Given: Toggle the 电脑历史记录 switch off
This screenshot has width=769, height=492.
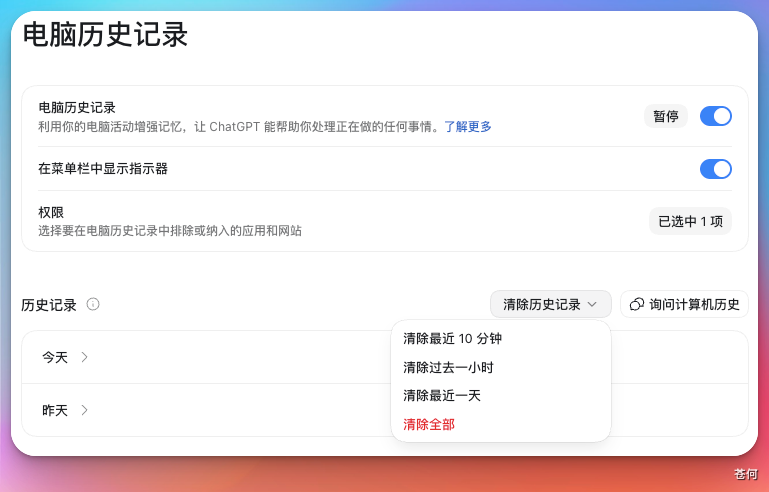Looking at the screenshot, I should (x=716, y=116).
